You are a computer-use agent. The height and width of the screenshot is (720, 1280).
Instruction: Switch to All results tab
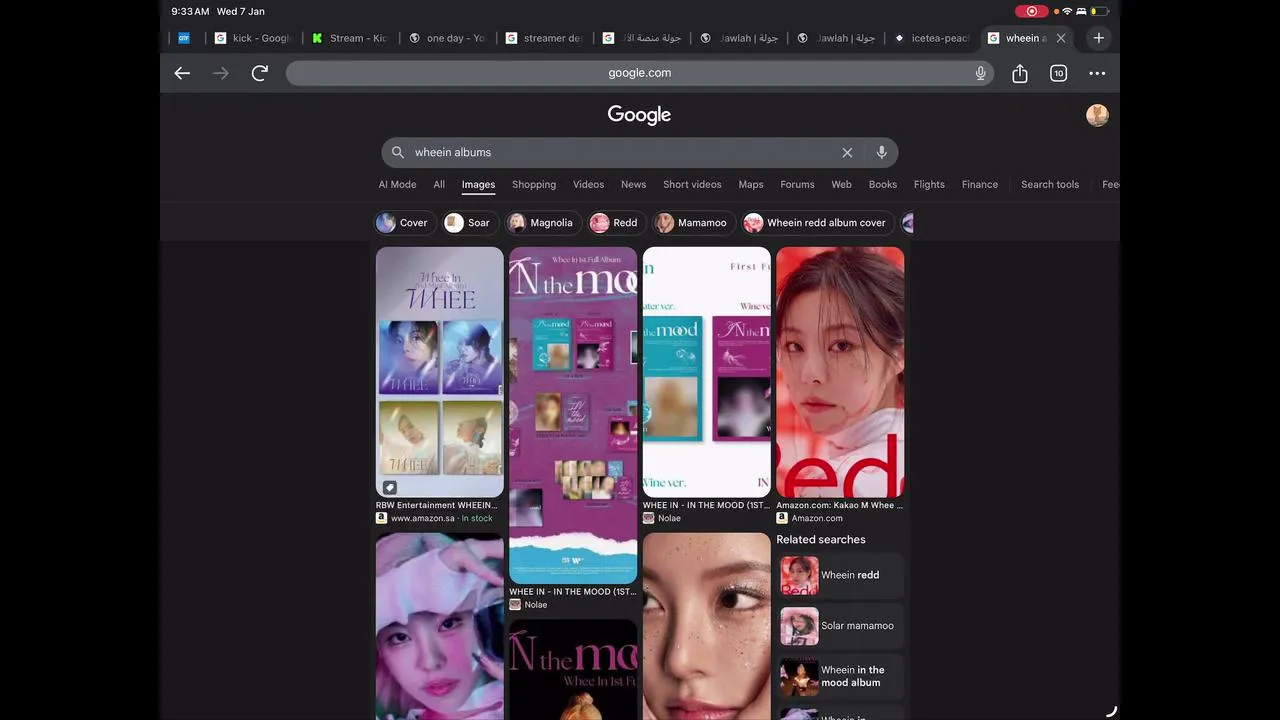pyautogui.click(x=439, y=184)
